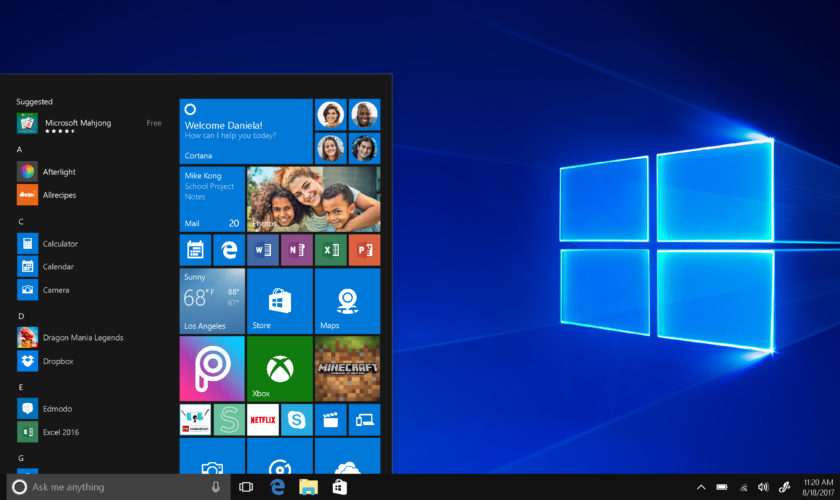Open the Cortana welcome tile
The width and height of the screenshot is (840, 500).
coord(246,131)
